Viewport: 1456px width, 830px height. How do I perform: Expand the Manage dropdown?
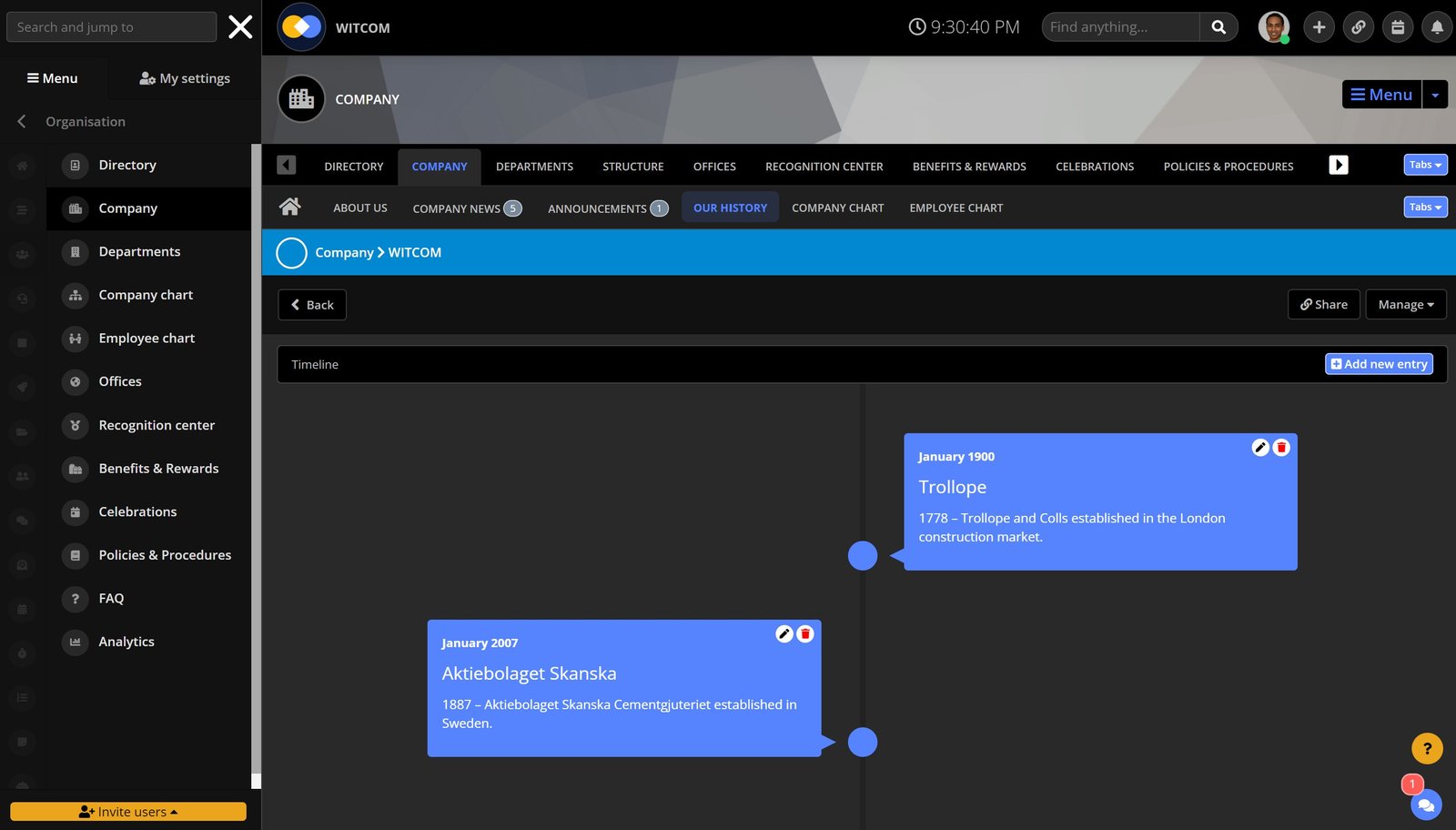pyautogui.click(x=1405, y=305)
